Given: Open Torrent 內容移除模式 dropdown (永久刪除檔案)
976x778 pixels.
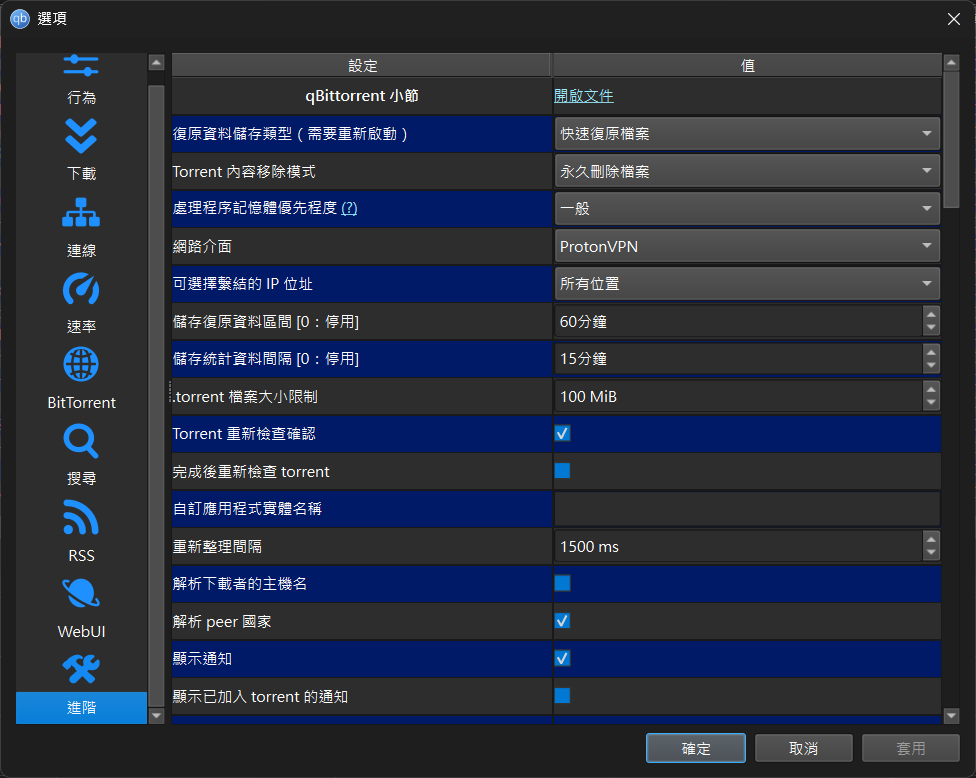Looking at the screenshot, I should point(747,171).
